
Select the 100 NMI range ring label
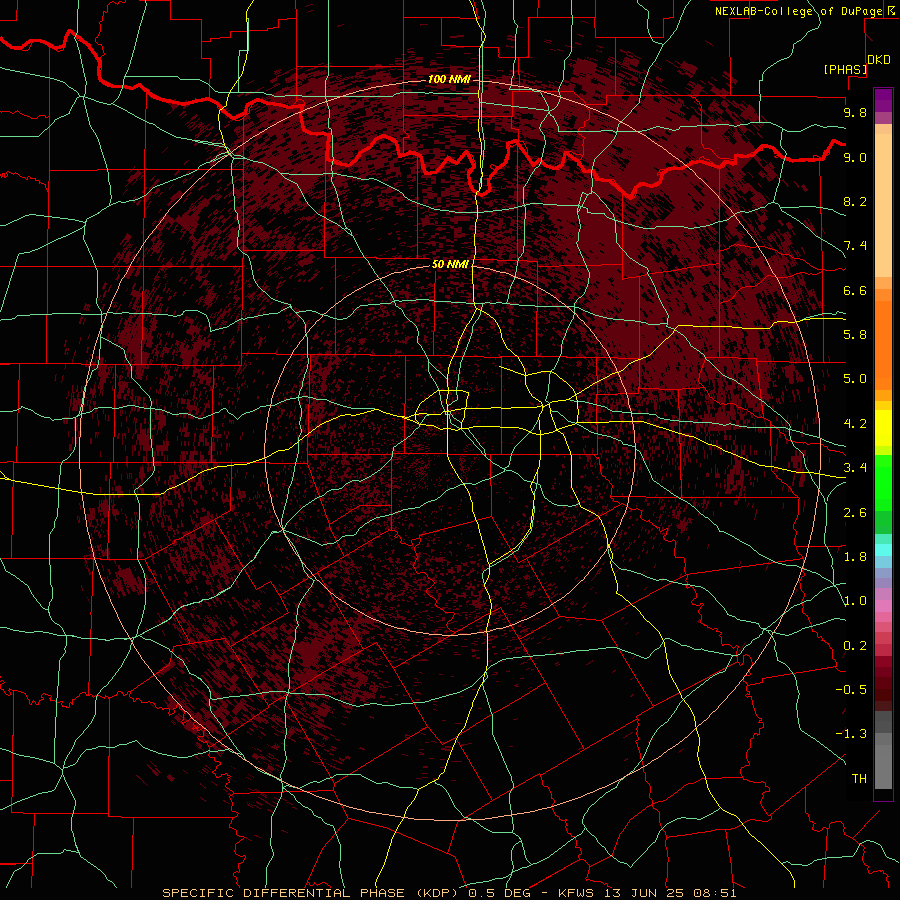click(449, 79)
